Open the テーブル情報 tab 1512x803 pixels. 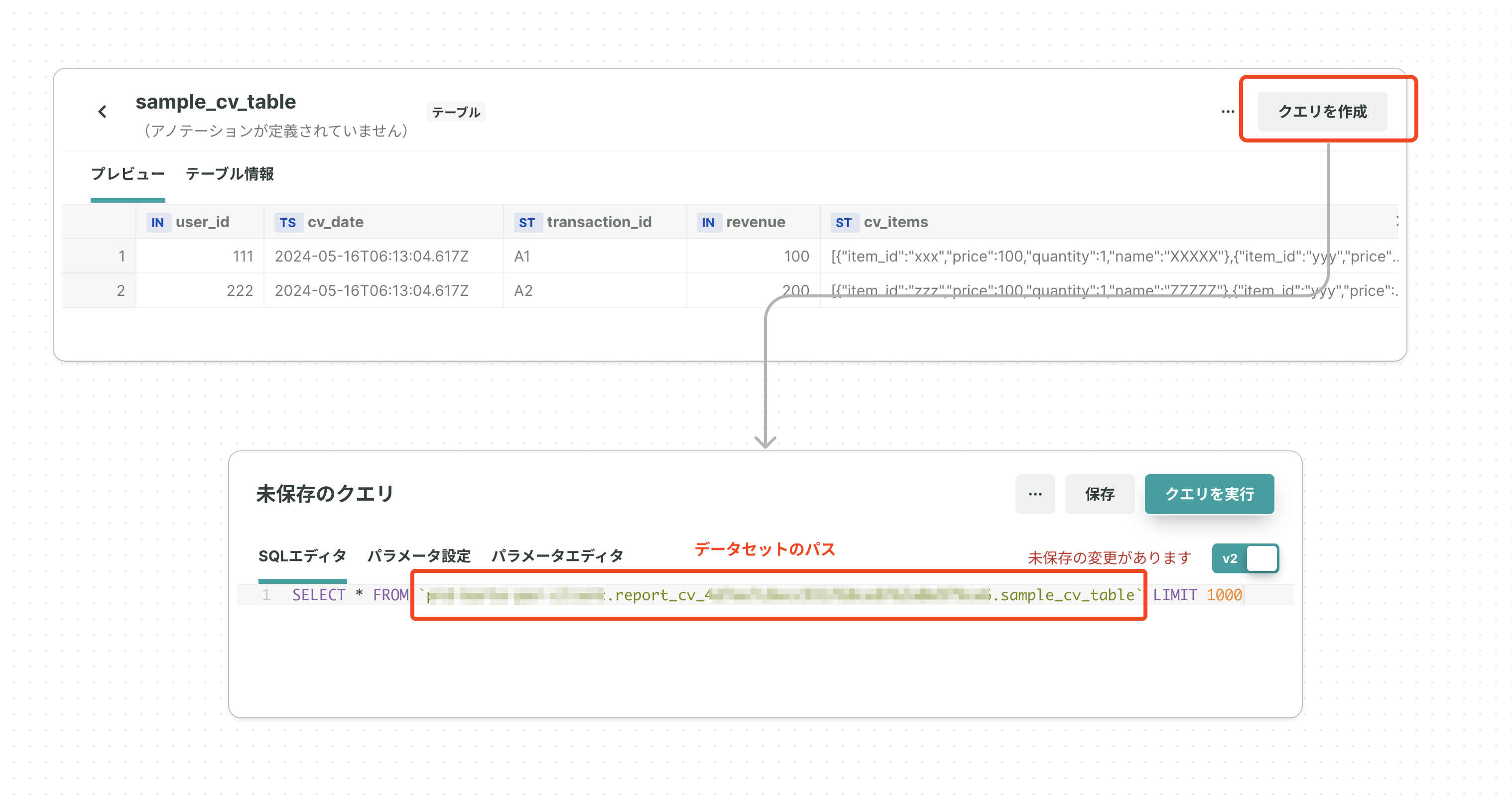point(230,174)
